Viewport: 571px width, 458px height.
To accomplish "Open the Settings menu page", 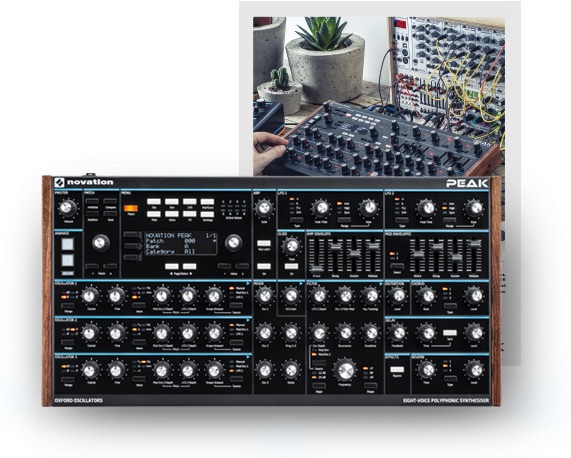I will (x=207, y=214).
